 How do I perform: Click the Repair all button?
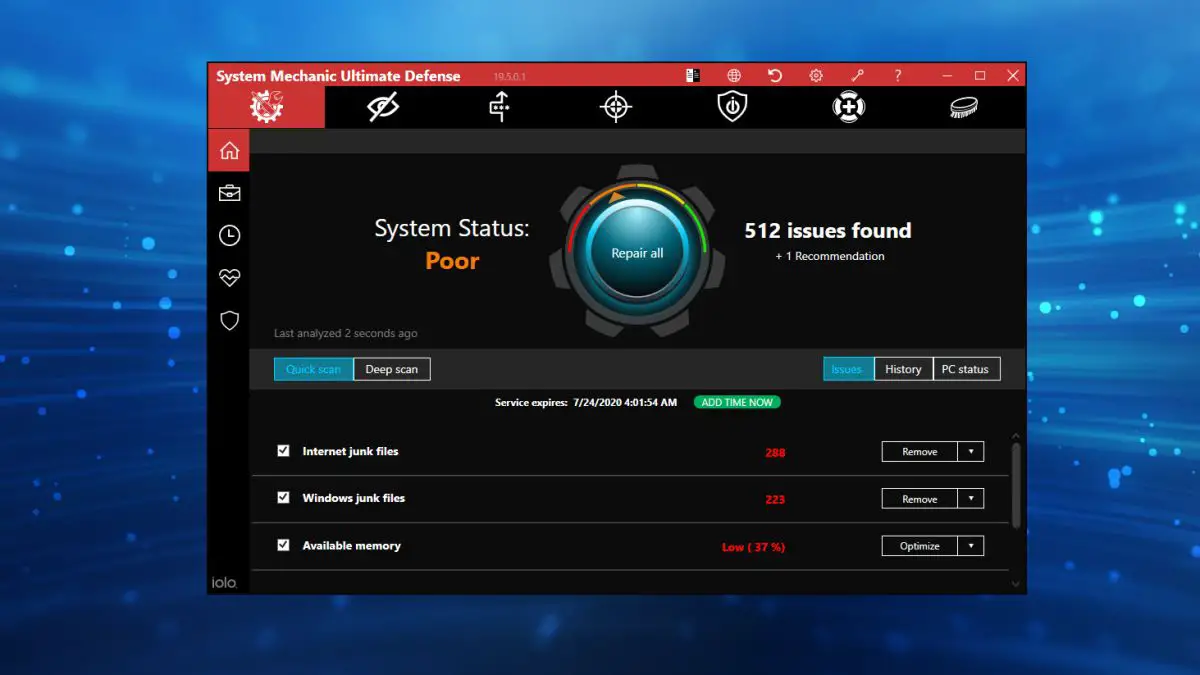[x=638, y=253]
